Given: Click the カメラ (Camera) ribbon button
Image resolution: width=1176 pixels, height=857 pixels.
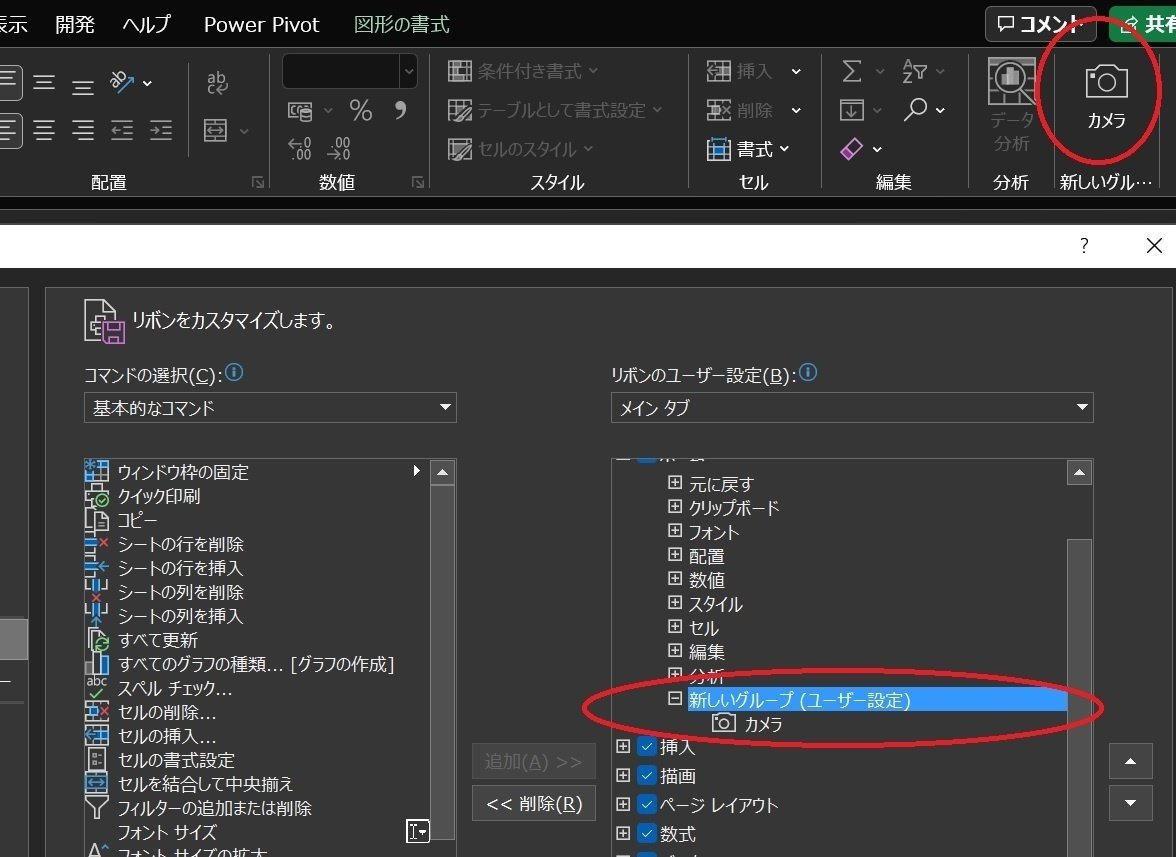Looking at the screenshot, I should [1106, 97].
